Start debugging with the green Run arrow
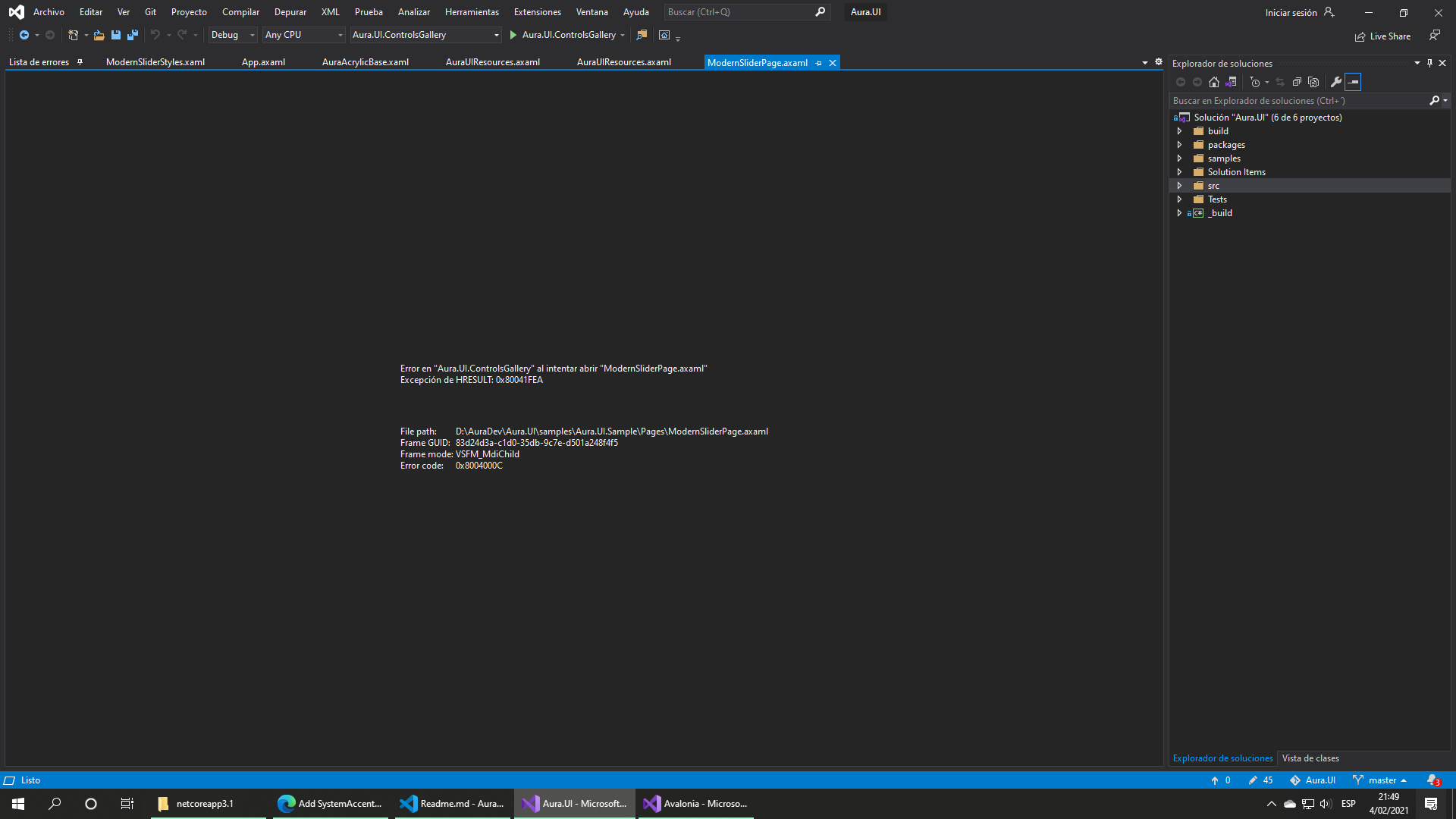Viewport: 1456px width, 819px height. pos(513,35)
